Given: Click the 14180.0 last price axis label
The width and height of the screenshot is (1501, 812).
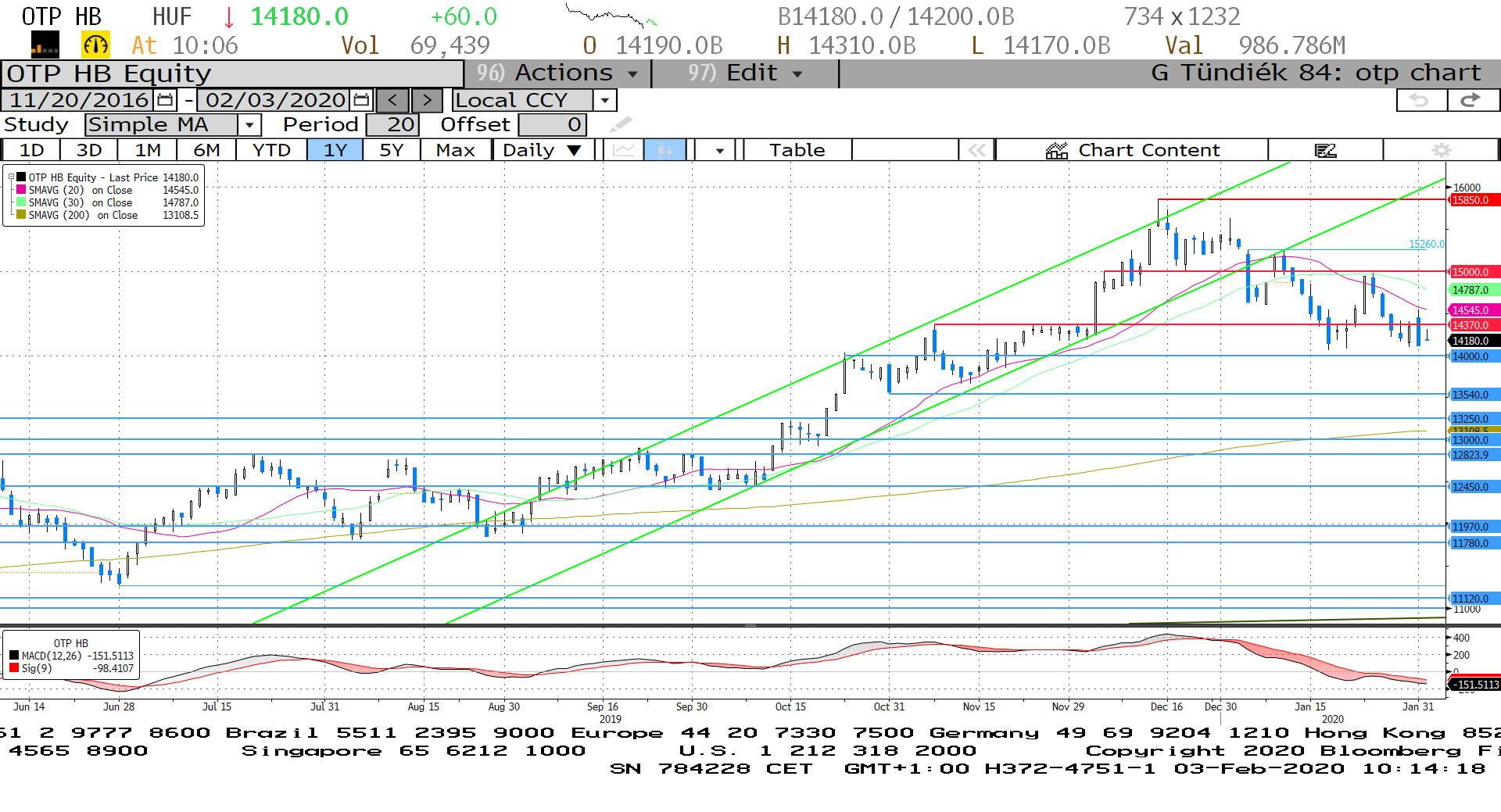Looking at the screenshot, I should (x=1473, y=341).
